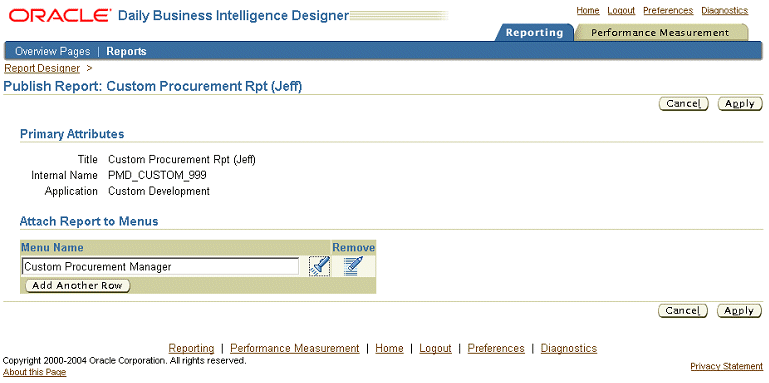This screenshot has width=769, height=383.
Task: Click the Remove row icon
Action: click(x=353, y=266)
